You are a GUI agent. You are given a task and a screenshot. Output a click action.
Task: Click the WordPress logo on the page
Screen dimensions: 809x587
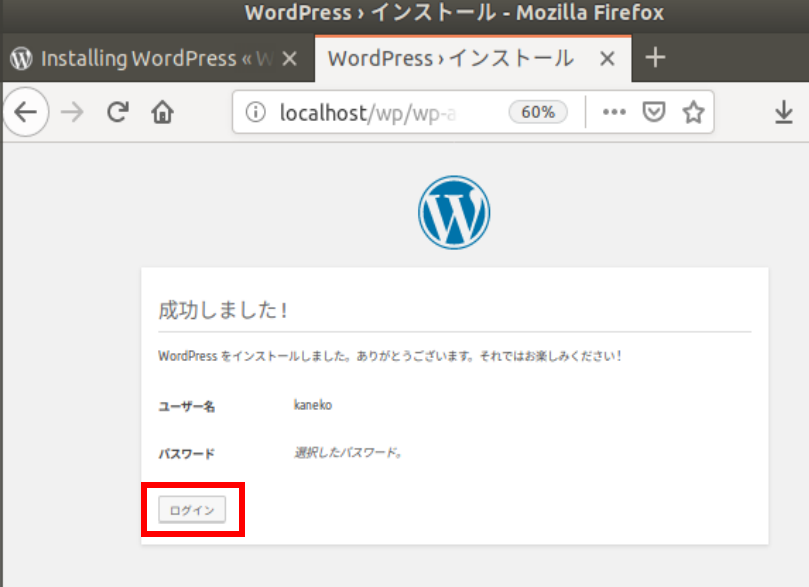click(454, 213)
